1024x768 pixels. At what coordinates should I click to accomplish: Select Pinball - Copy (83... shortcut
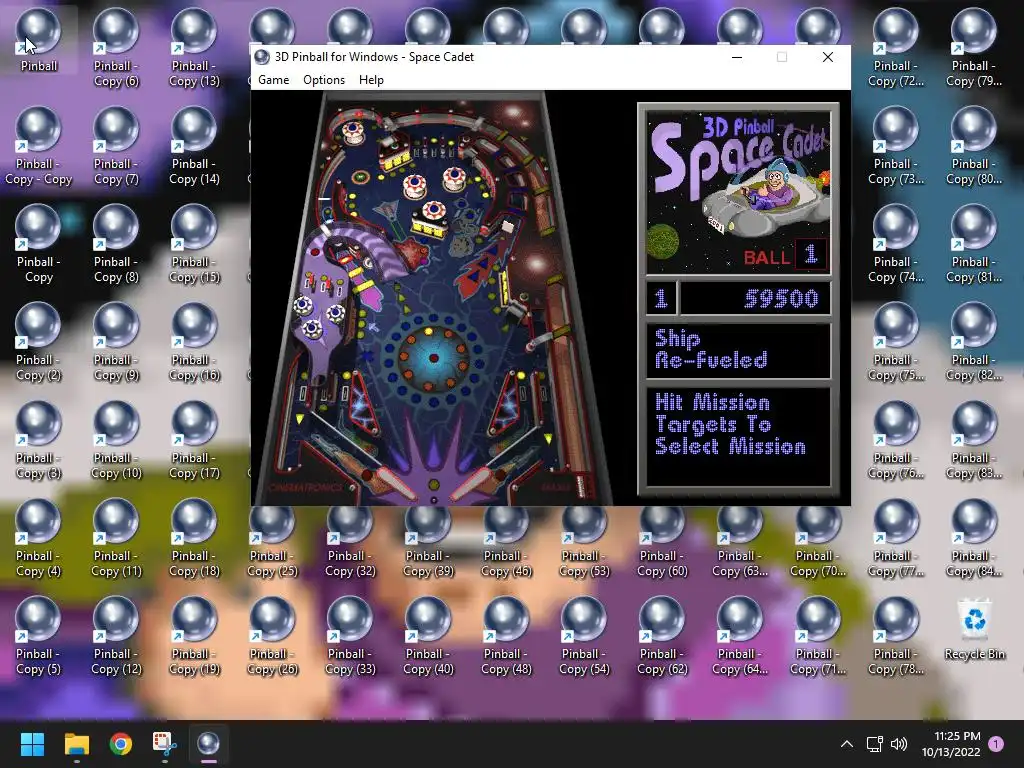coord(974,440)
